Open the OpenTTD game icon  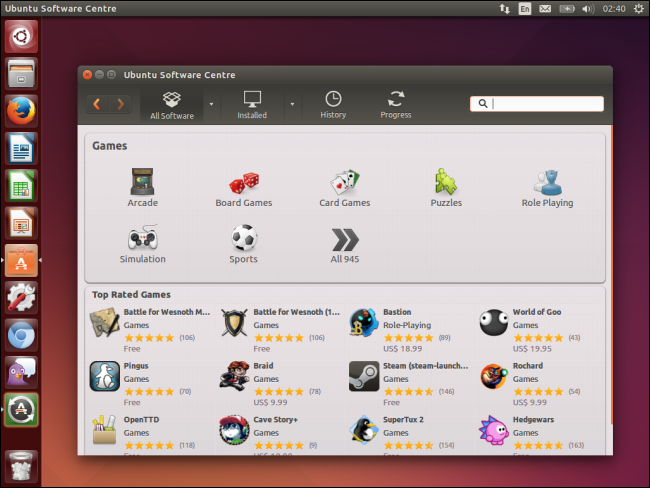pyautogui.click(x=104, y=430)
